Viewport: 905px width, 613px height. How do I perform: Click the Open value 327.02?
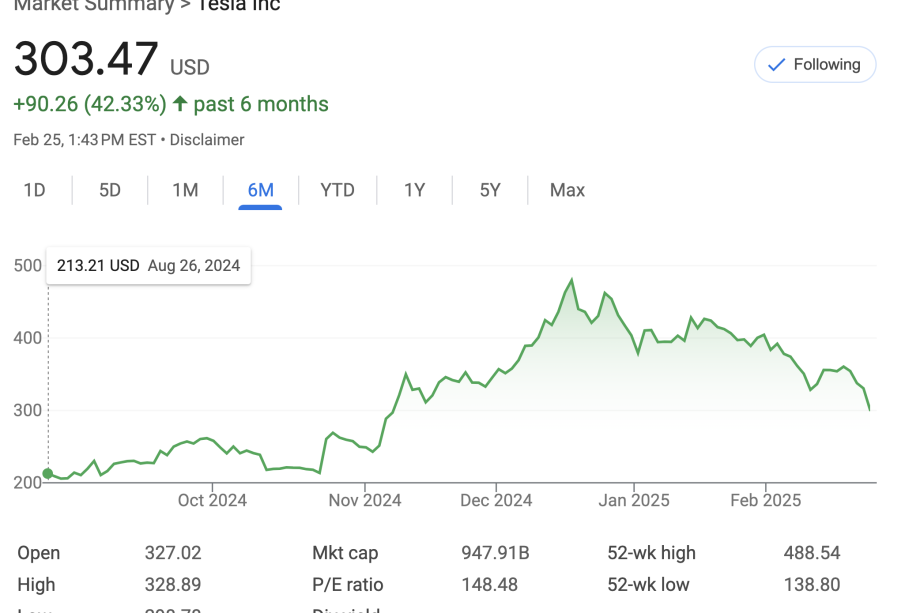(x=173, y=552)
